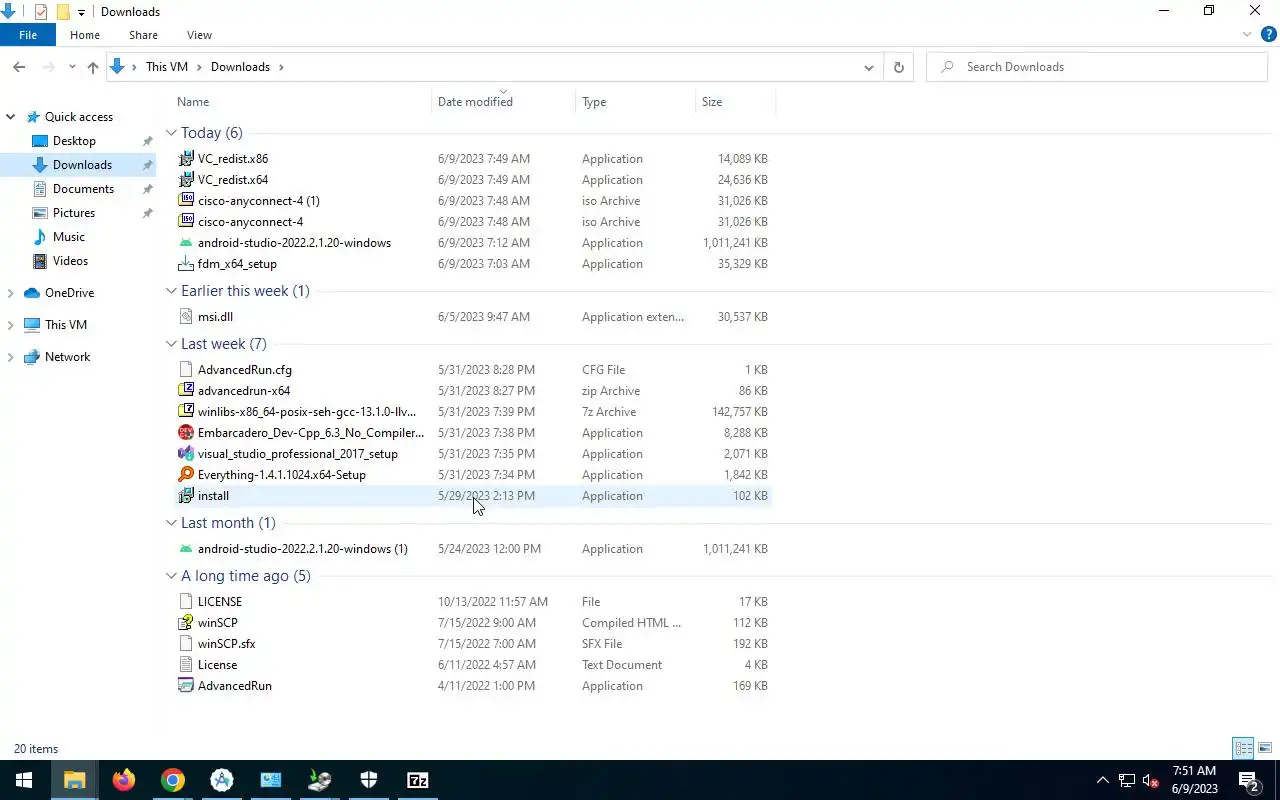Open Windows Security shield in taskbar
1280x800 pixels.
[369, 780]
